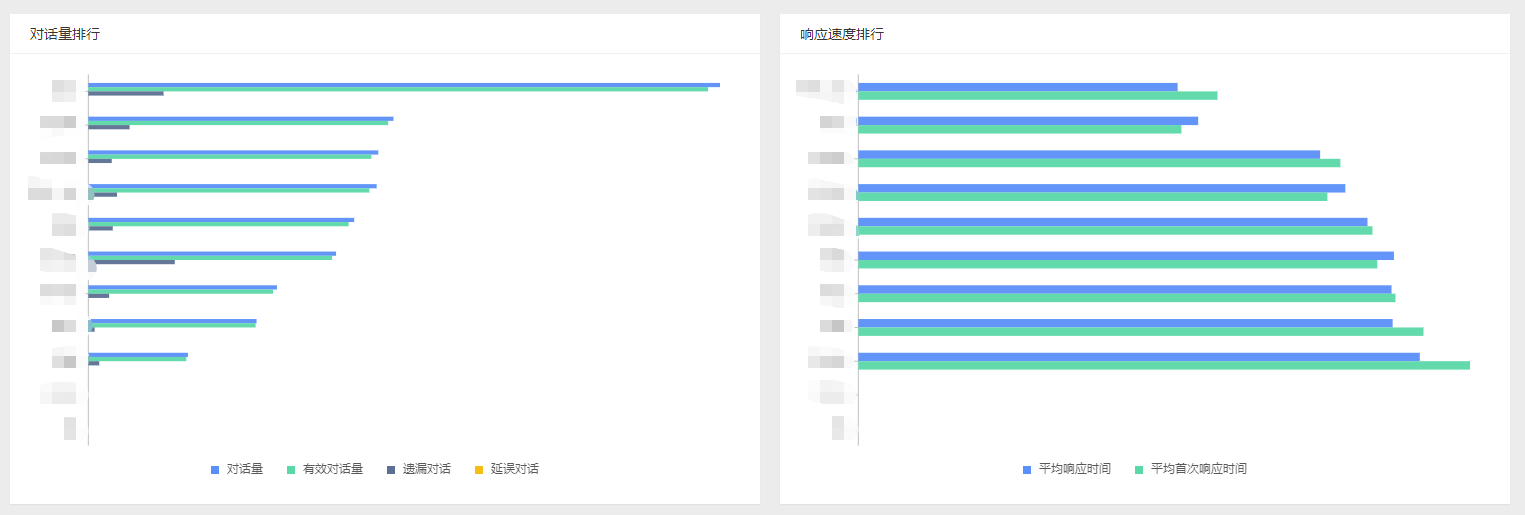Viewport: 1525px width, 515px height.
Task: Click the blue 对话量 legend color square
Action: [x=215, y=469]
